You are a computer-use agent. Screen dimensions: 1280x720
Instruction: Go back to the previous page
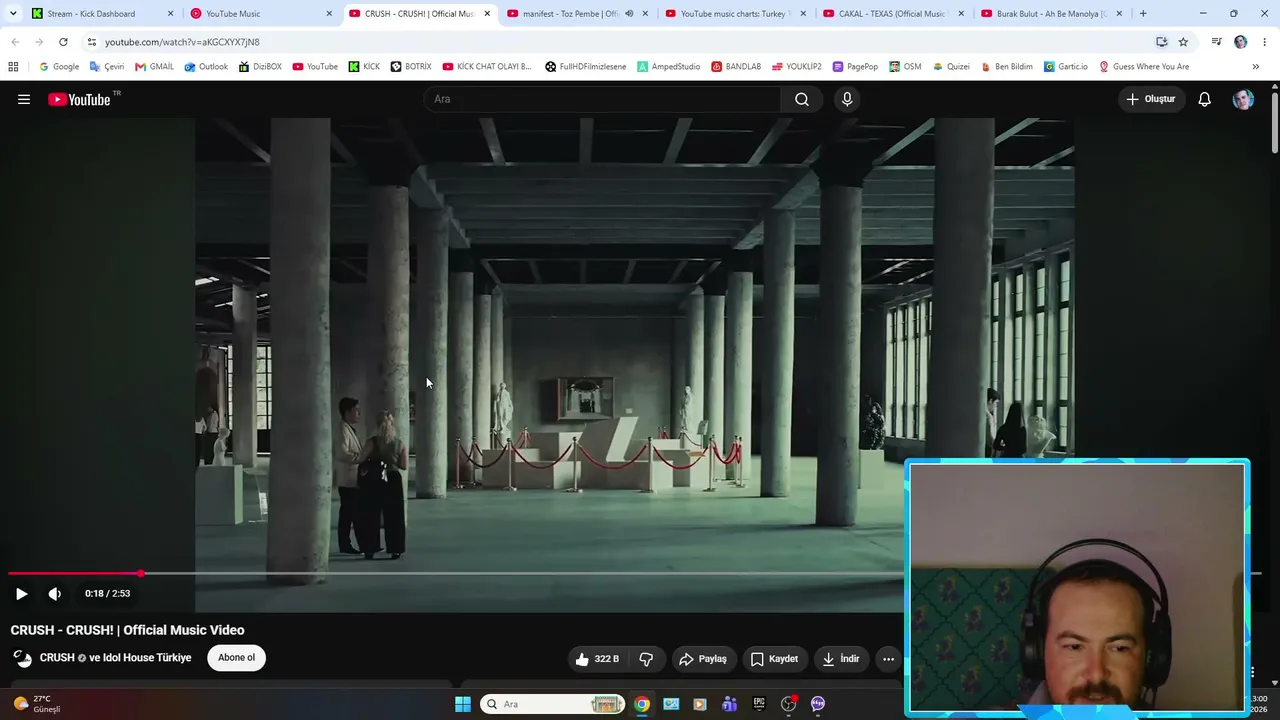pos(15,42)
